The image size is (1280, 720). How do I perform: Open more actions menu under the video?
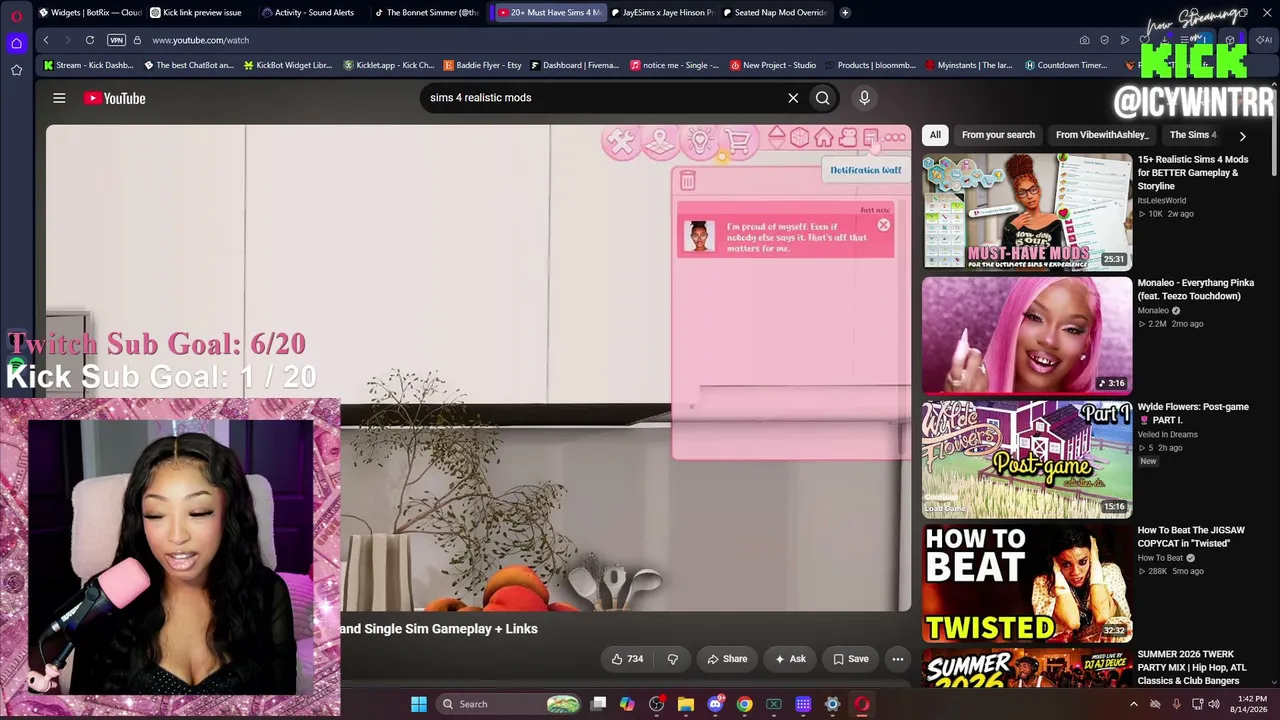pyautogui.click(x=898, y=659)
